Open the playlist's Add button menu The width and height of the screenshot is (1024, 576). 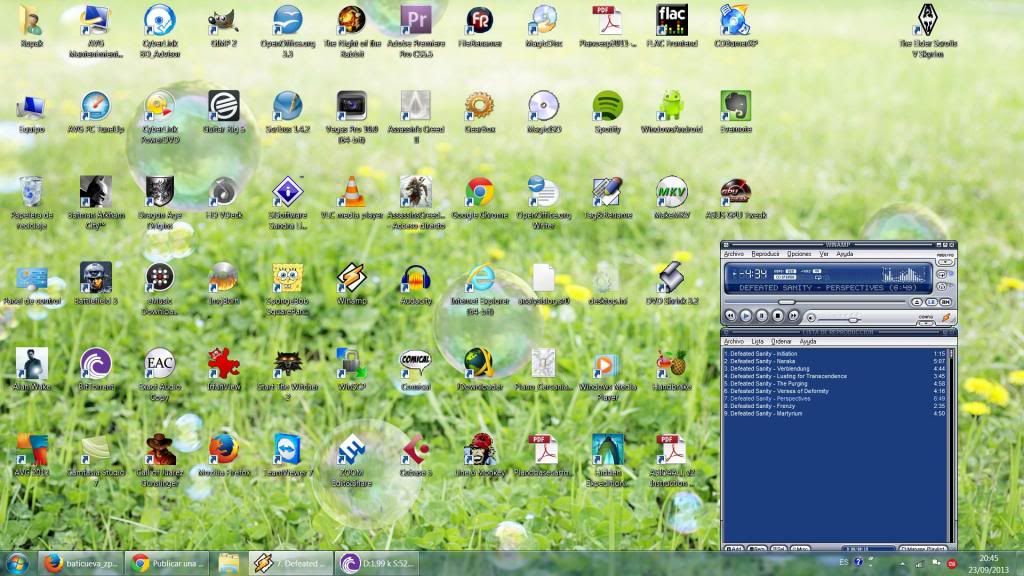pyautogui.click(x=734, y=549)
